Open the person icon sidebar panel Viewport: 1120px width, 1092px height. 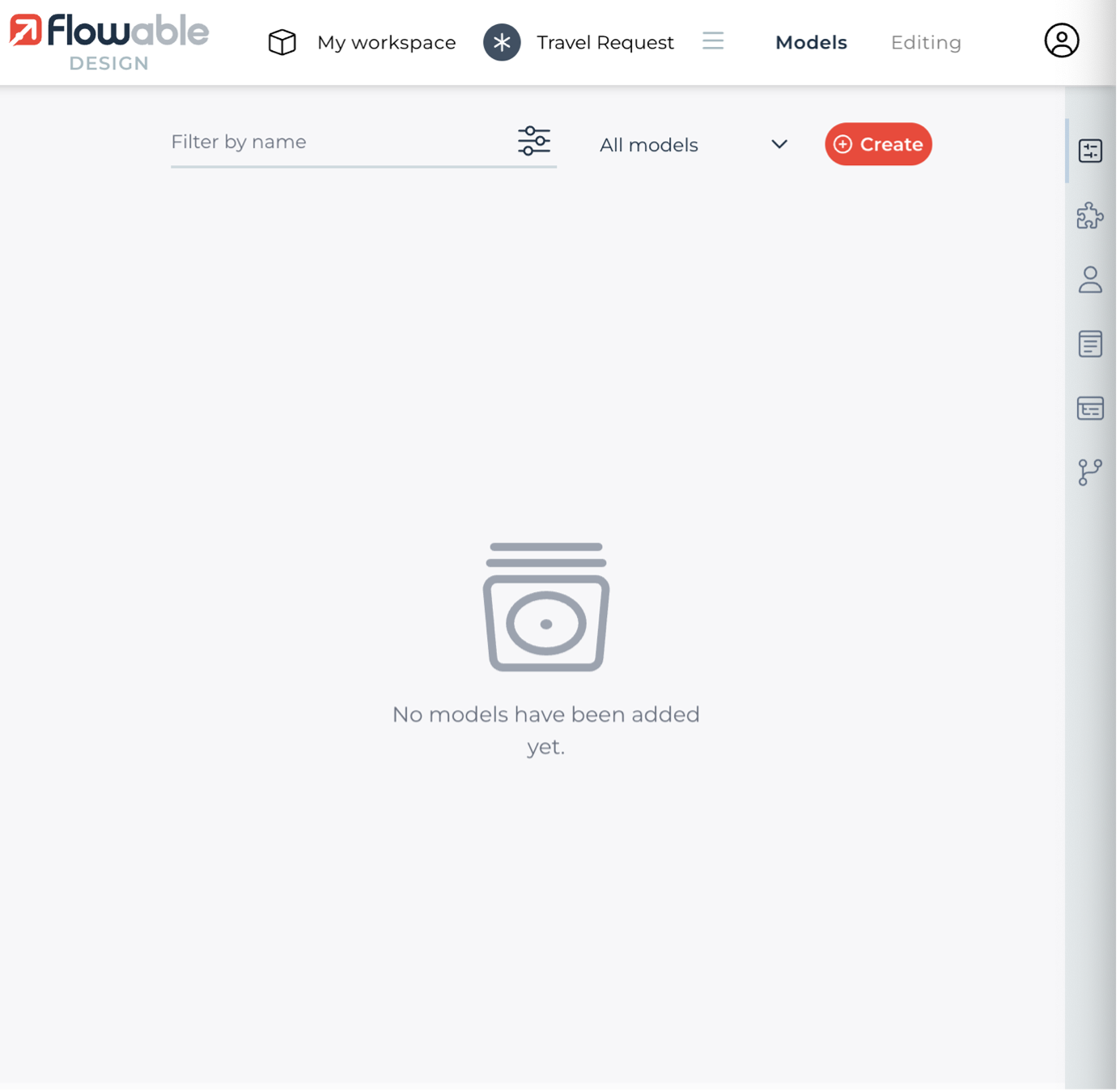click(x=1090, y=280)
